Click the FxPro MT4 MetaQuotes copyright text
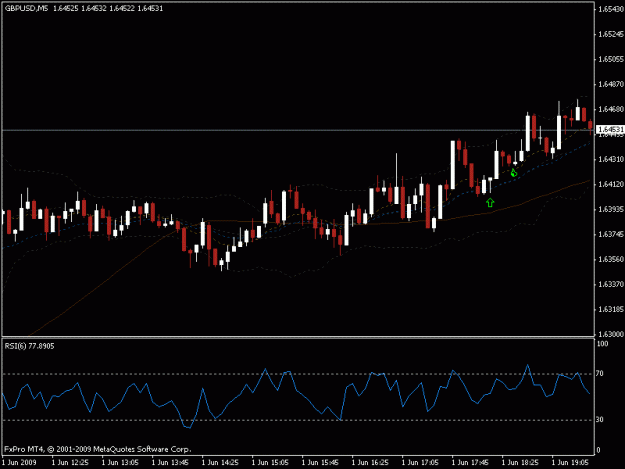625x469 pixels. click(98, 449)
